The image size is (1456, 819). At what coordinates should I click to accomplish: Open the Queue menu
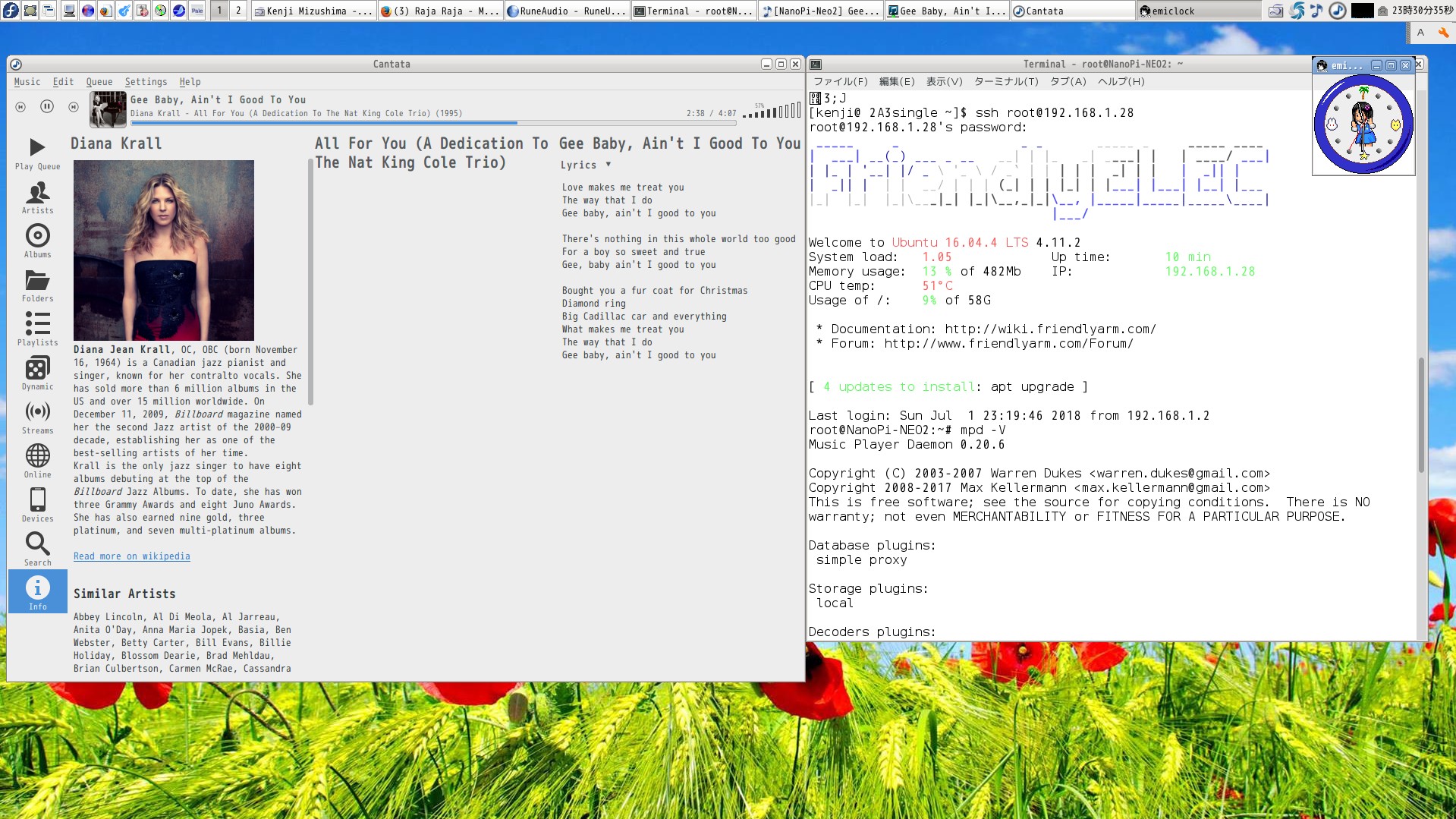pos(99,82)
